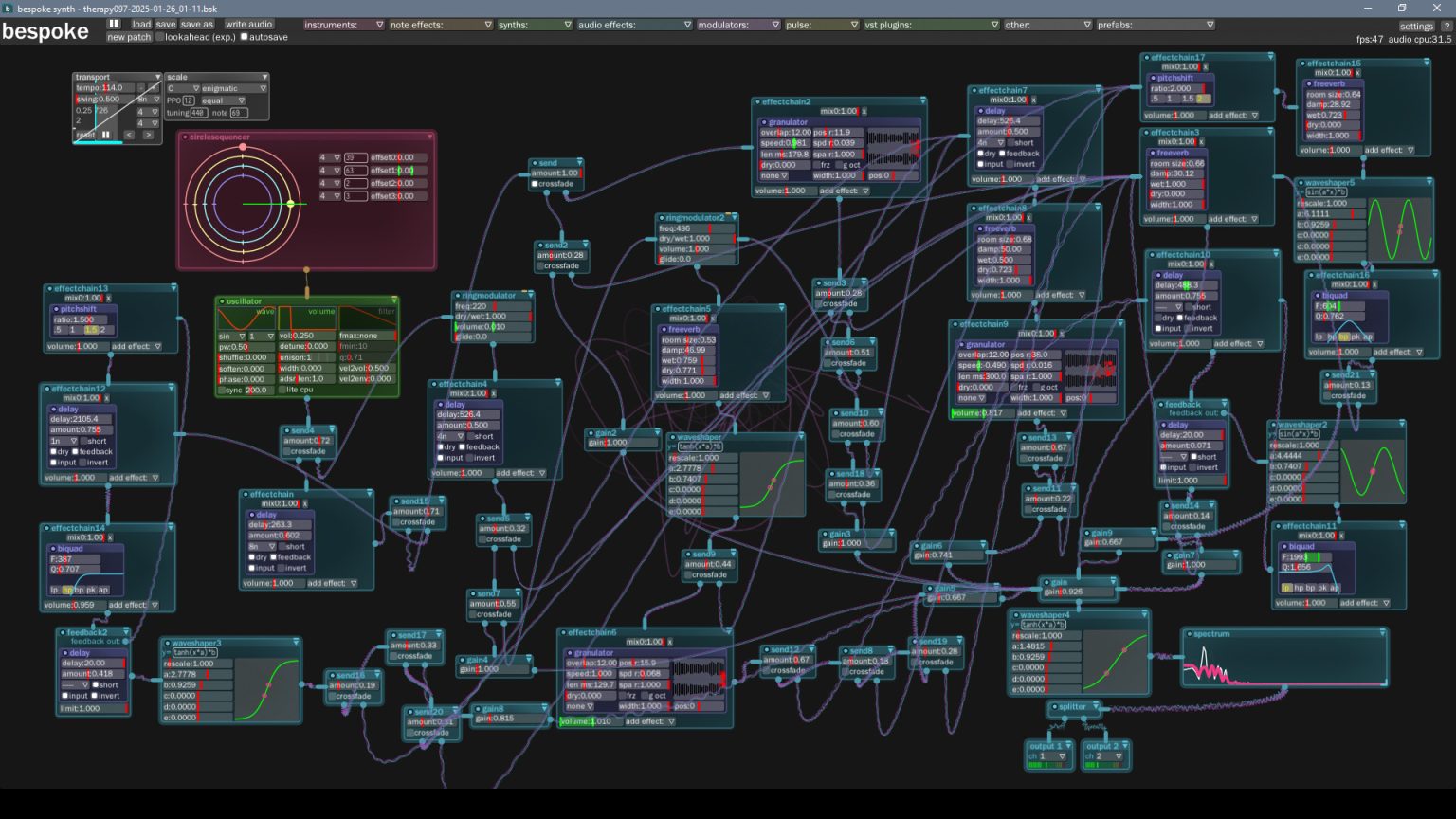Toggle the dry checkbox in effectchain12's delay
1456x819 pixels.
coord(54,452)
